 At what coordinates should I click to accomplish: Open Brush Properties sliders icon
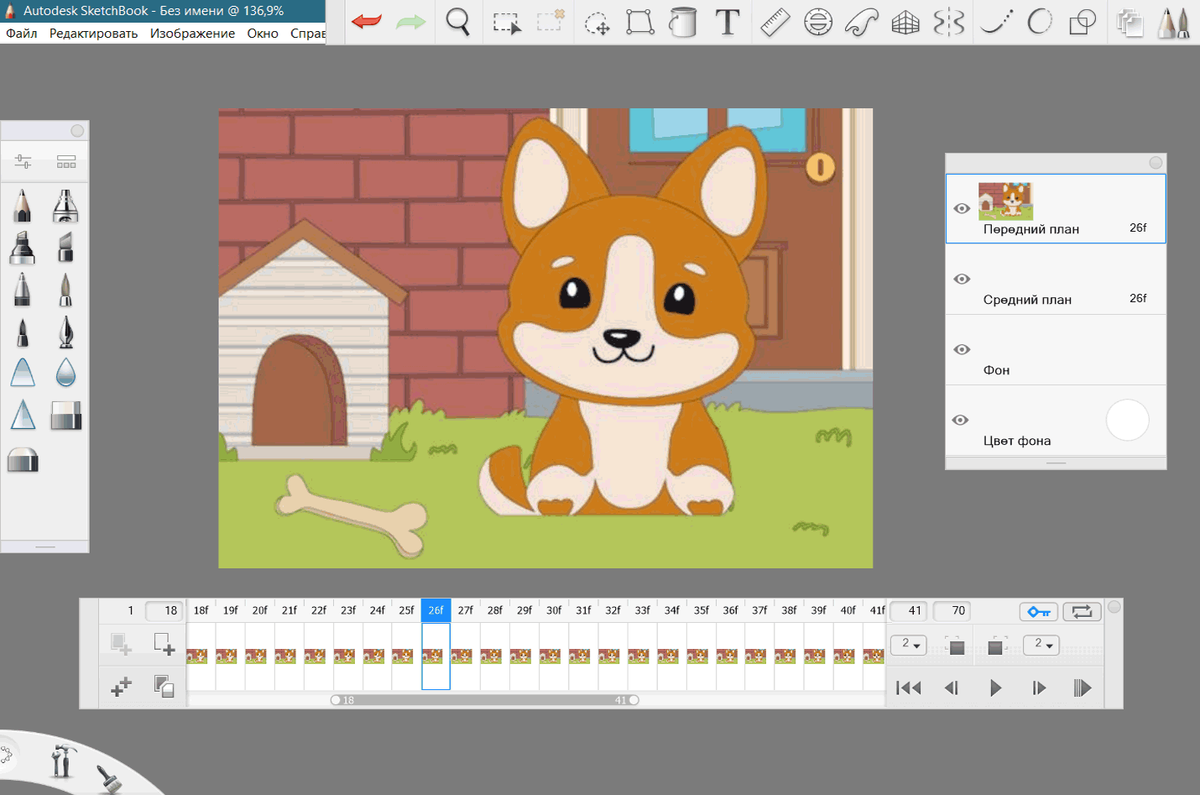point(25,161)
